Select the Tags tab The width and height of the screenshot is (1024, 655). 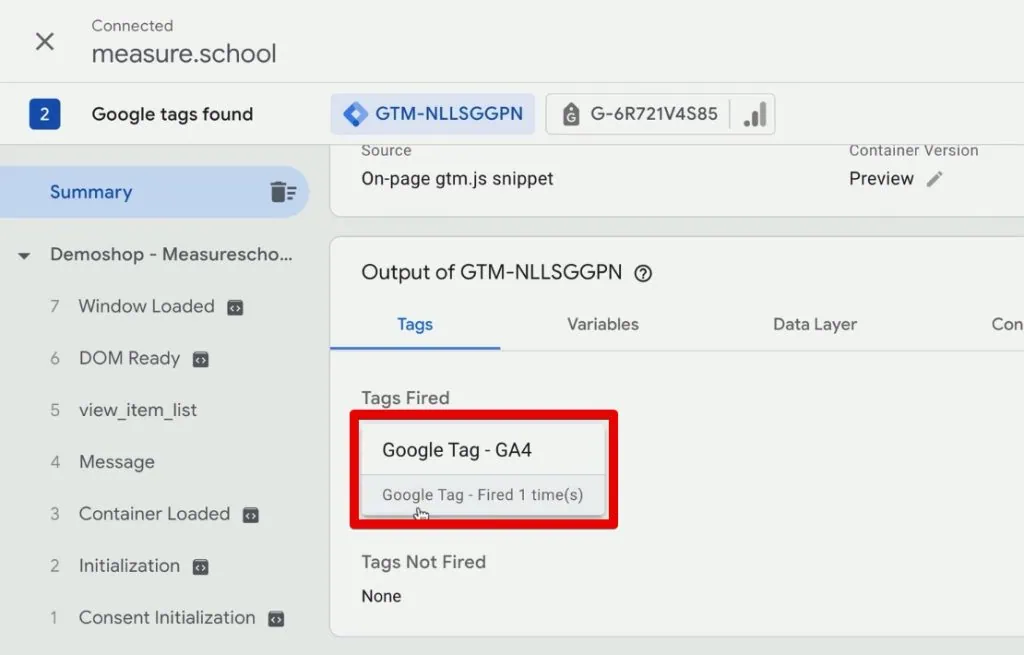[x=415, y=324]
